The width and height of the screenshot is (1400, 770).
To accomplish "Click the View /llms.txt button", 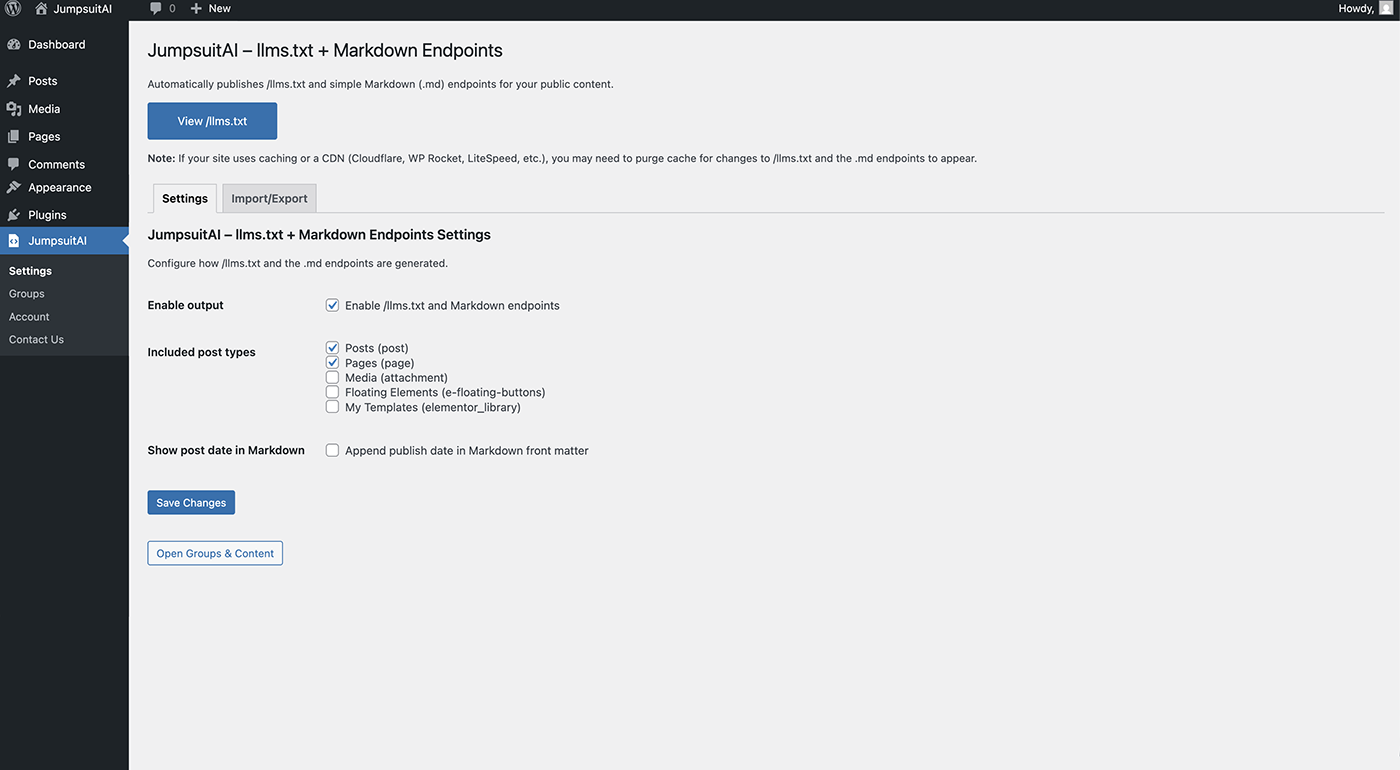I will pos(212,121).
